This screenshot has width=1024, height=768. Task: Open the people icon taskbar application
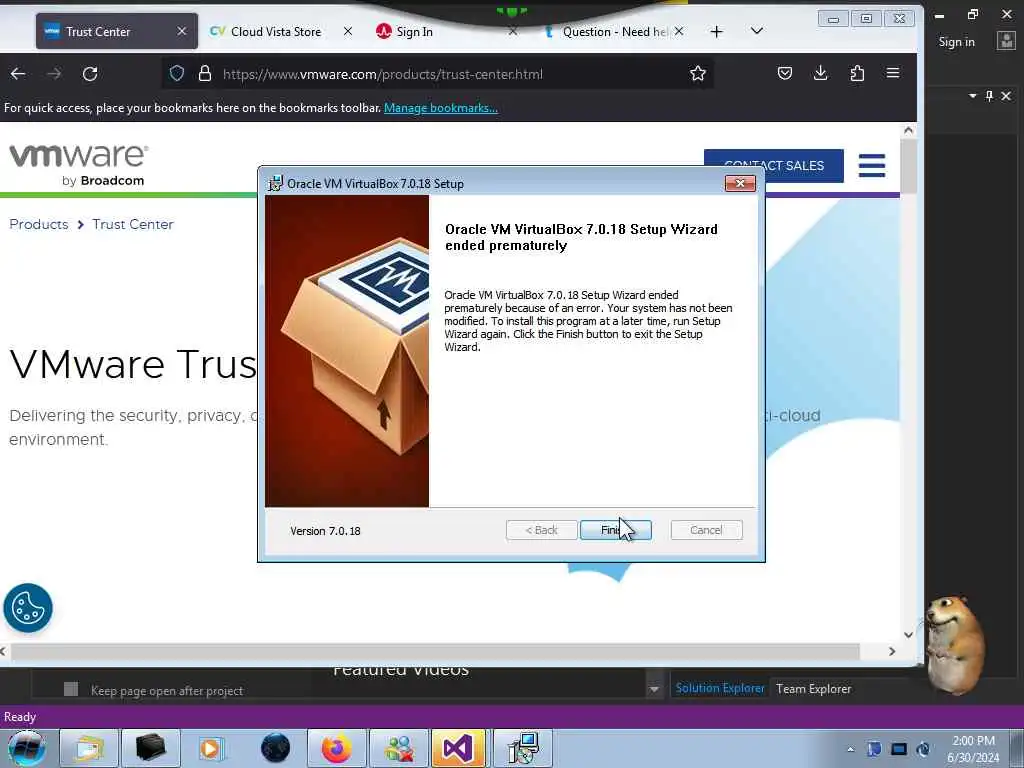point(398,748)
